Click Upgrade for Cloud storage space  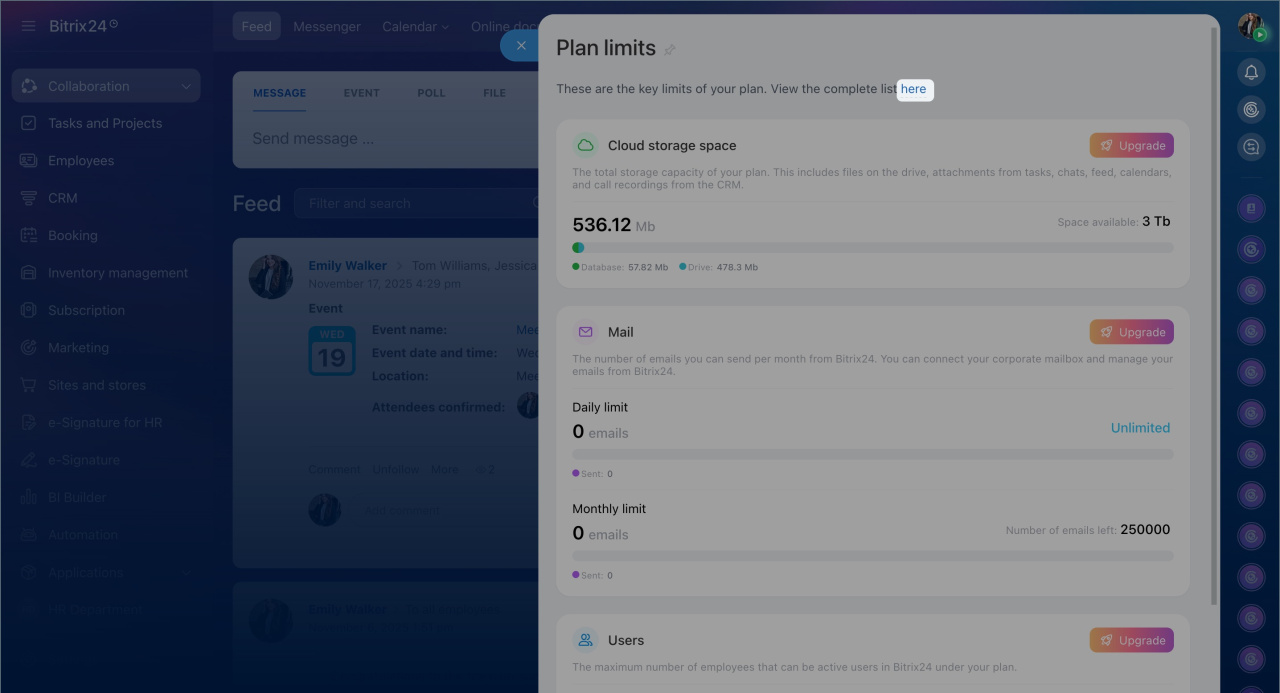click(1131, 145)
